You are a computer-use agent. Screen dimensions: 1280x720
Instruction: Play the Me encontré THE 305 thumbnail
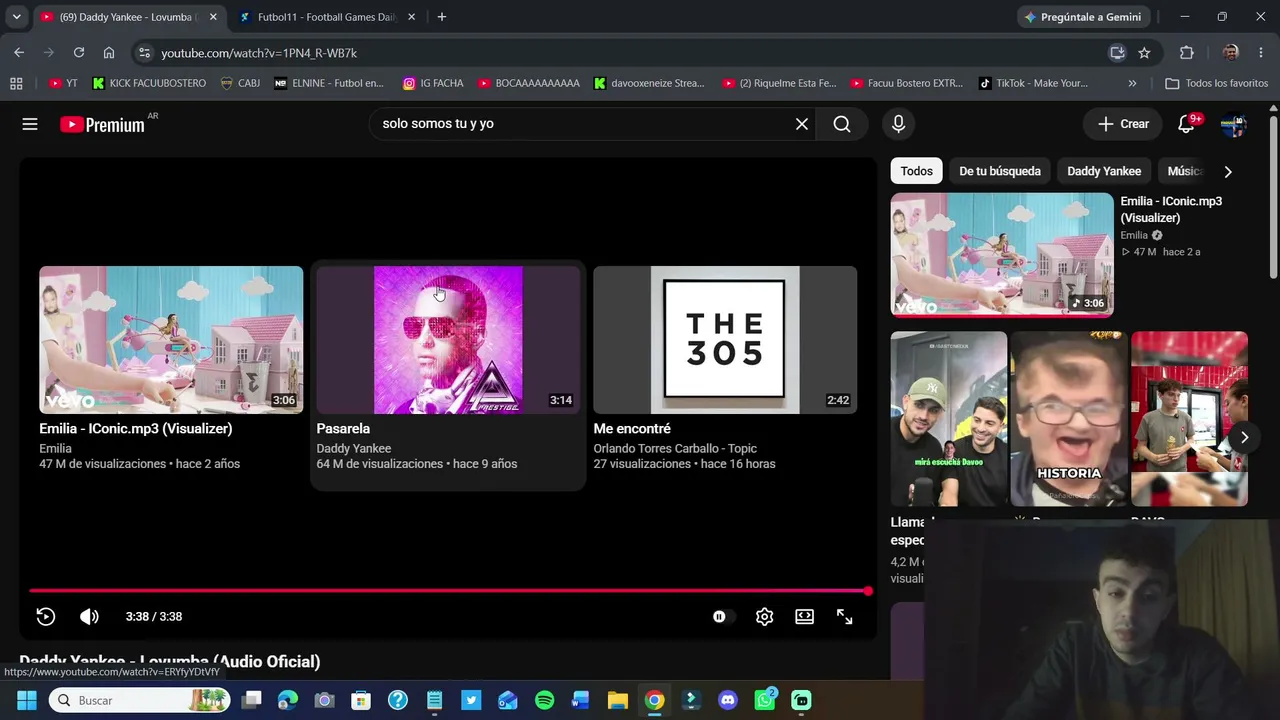pos(725,340)
